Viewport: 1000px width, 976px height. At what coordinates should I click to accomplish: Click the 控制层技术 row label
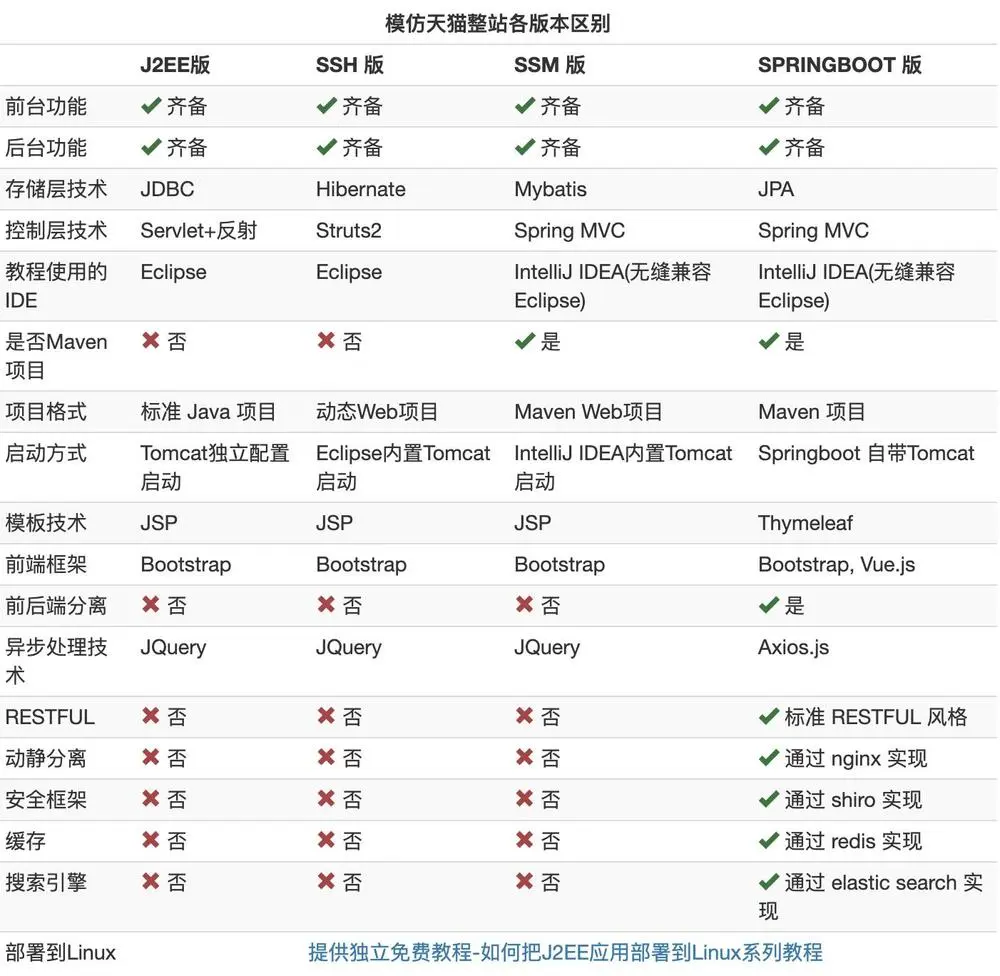coord(55,230)
